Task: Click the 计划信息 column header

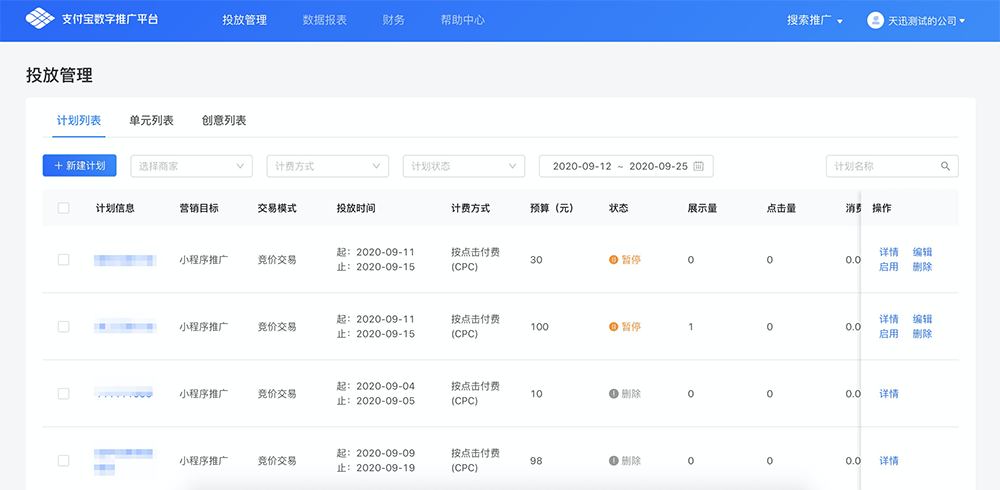Action: point(115,208)
